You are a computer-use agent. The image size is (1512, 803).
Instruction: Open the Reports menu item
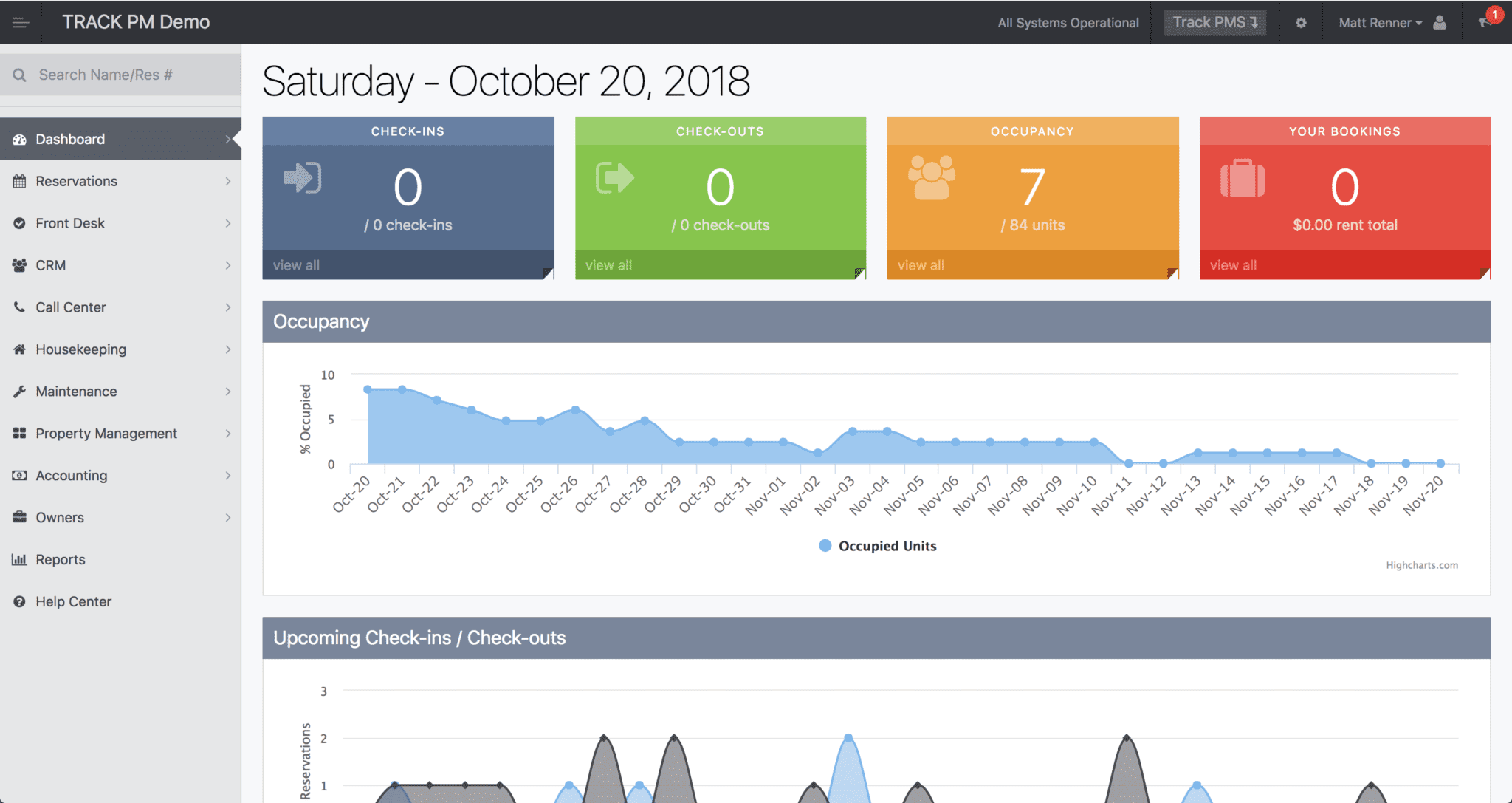pyautogui.click(x=61, y=560)
